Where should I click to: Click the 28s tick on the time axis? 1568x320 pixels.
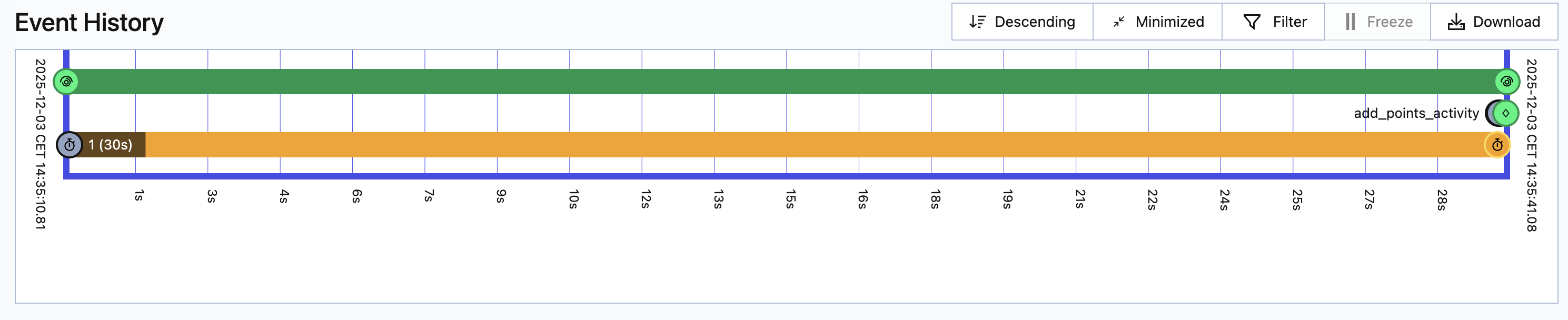click(x=1441, y=199)
